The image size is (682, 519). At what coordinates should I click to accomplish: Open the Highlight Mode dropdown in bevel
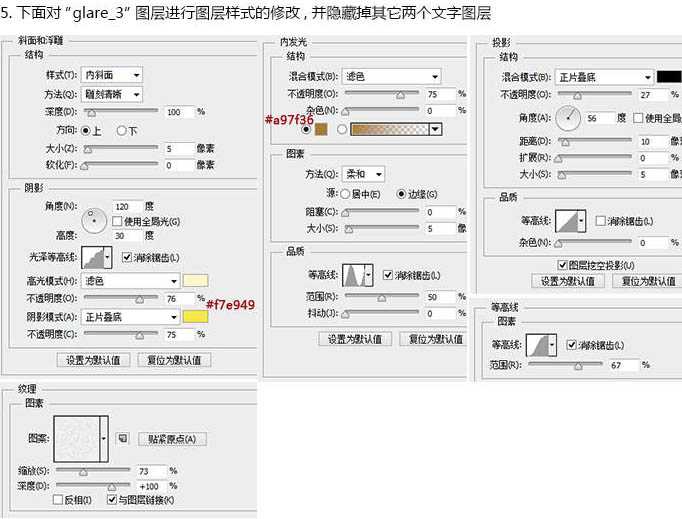point(130,281)
